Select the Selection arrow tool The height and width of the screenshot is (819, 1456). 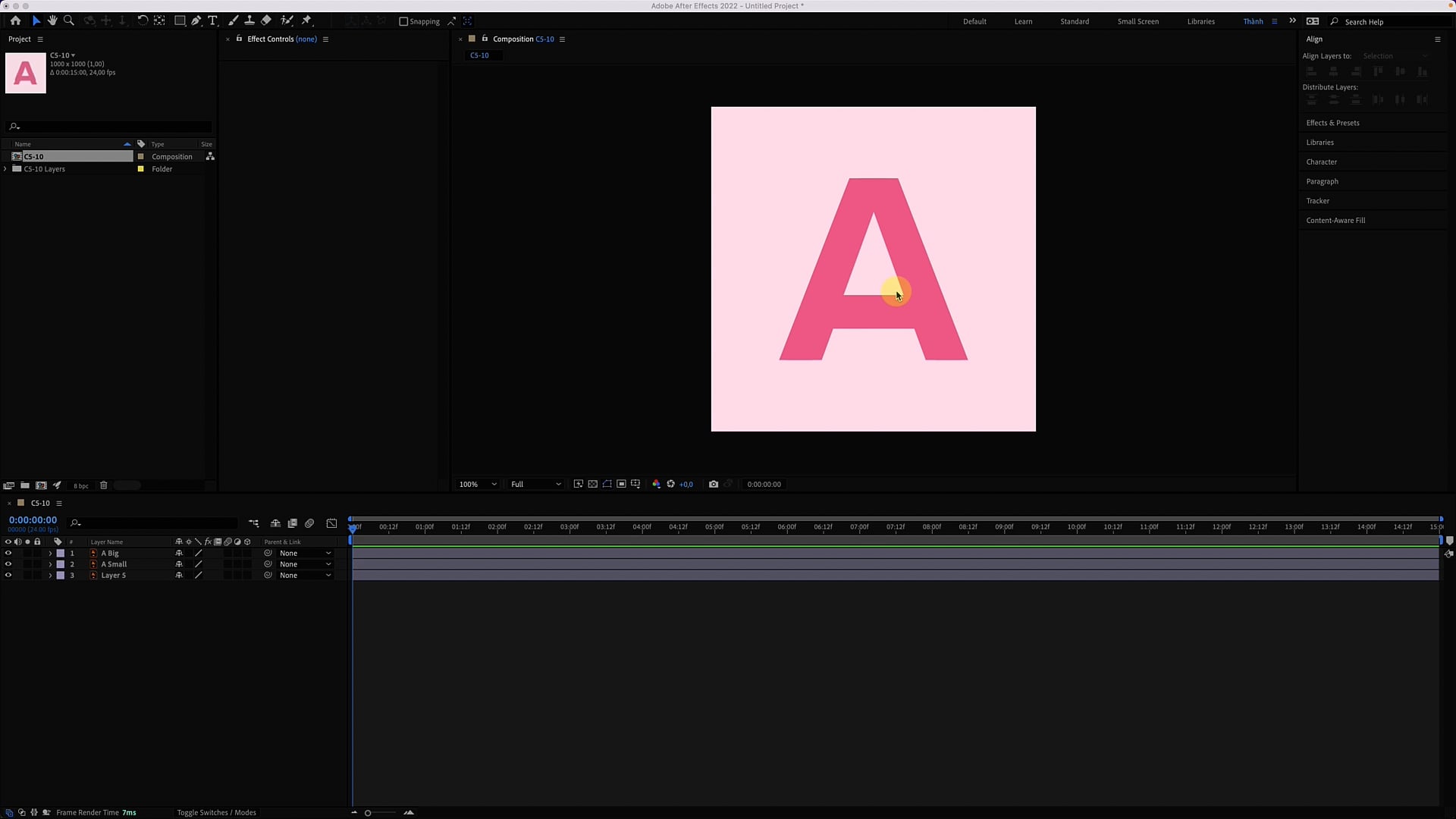36,20
